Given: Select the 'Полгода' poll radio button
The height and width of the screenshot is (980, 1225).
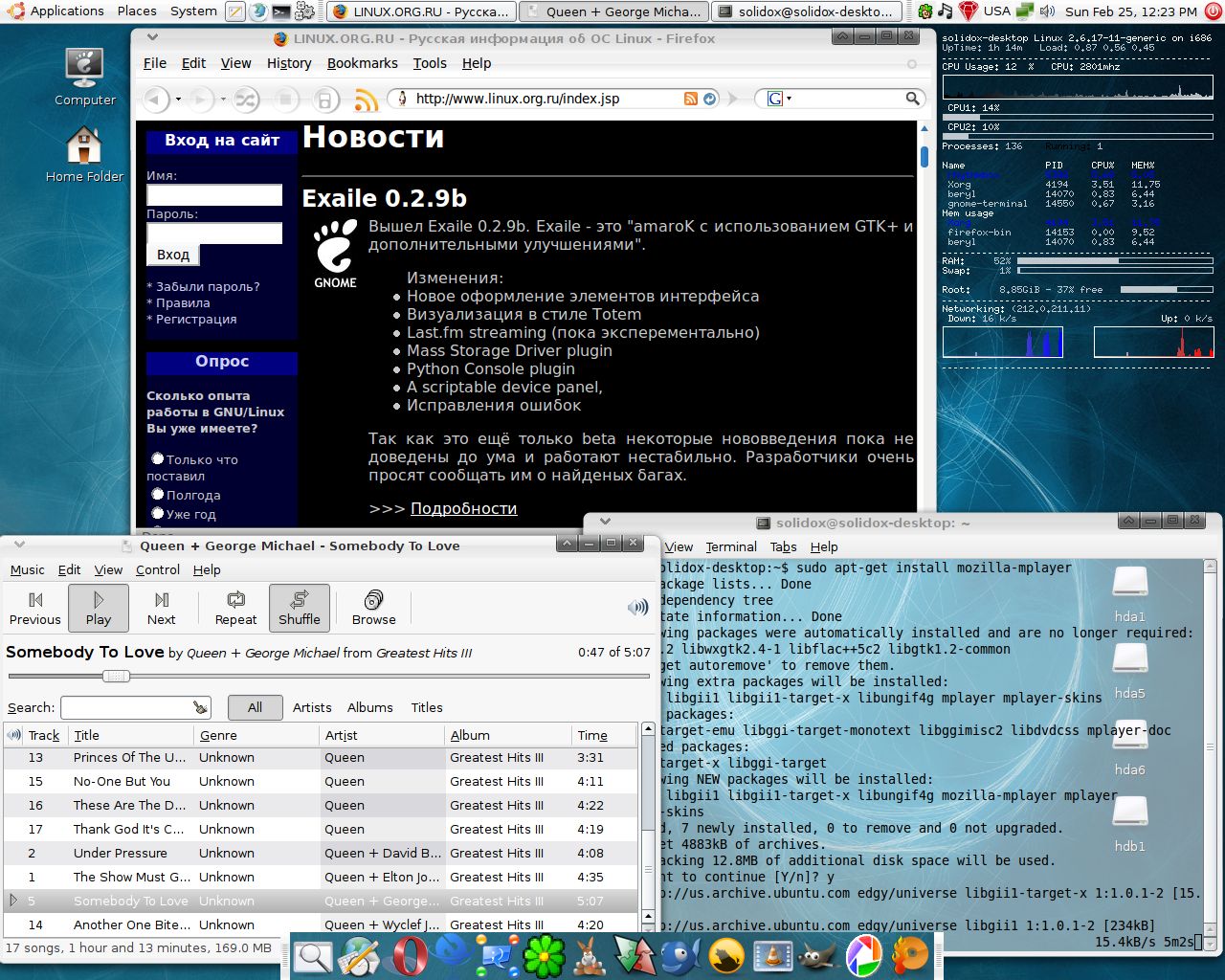Looking at the screenshot, I should (x=158, y=494).
